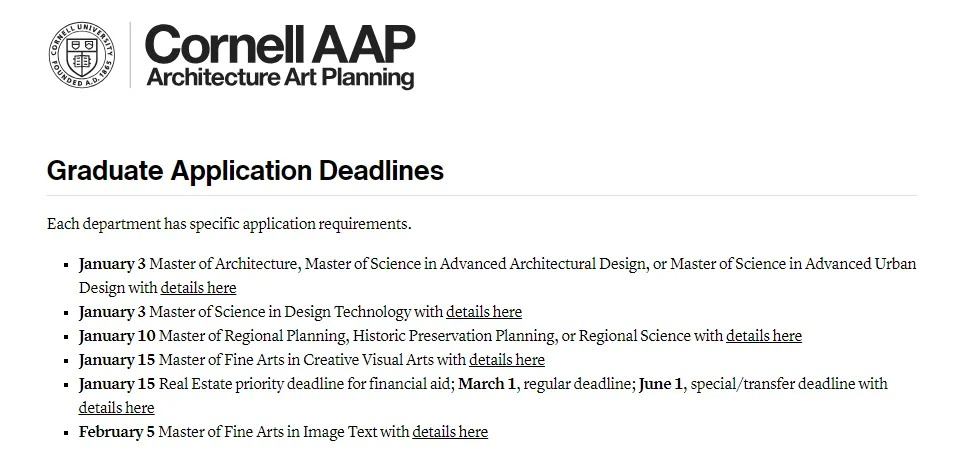Click the January 10 deadline date
The width and height of the screenshot is (953, 451).
pos(117,336)
